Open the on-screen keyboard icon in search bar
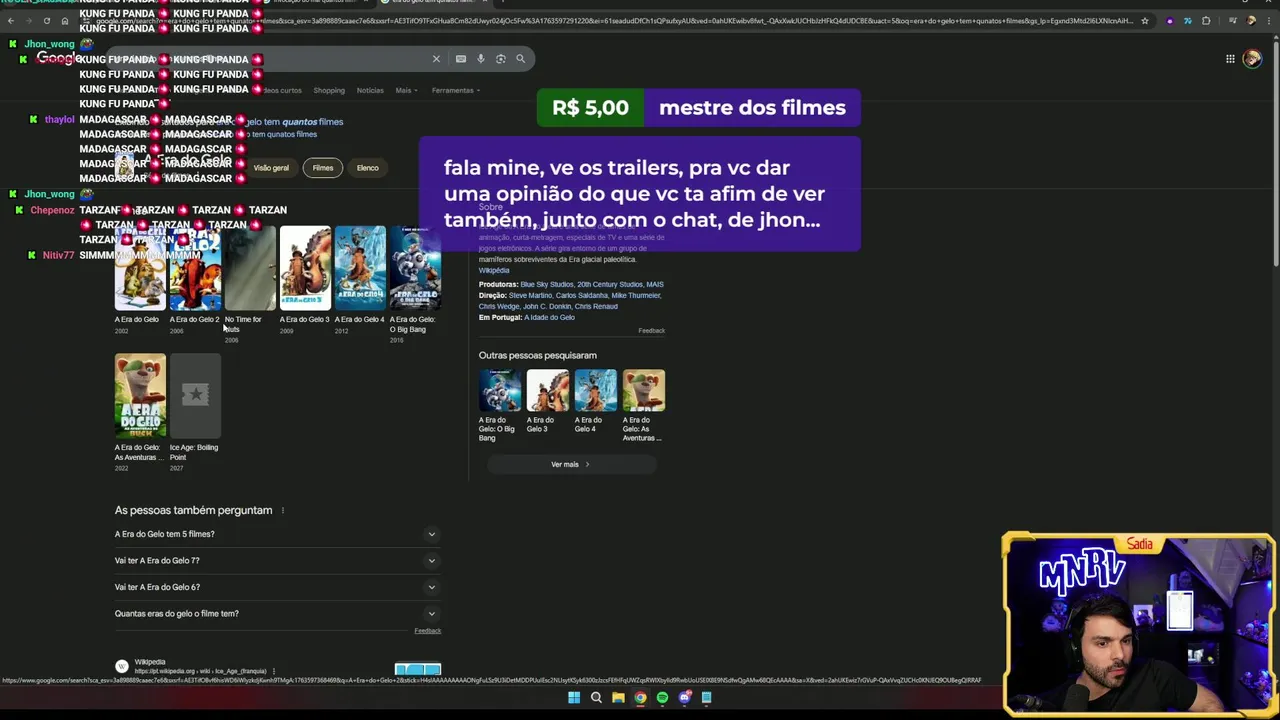Screen dimensions: 1280x720 pyautogui.click(x=461, y=59)
